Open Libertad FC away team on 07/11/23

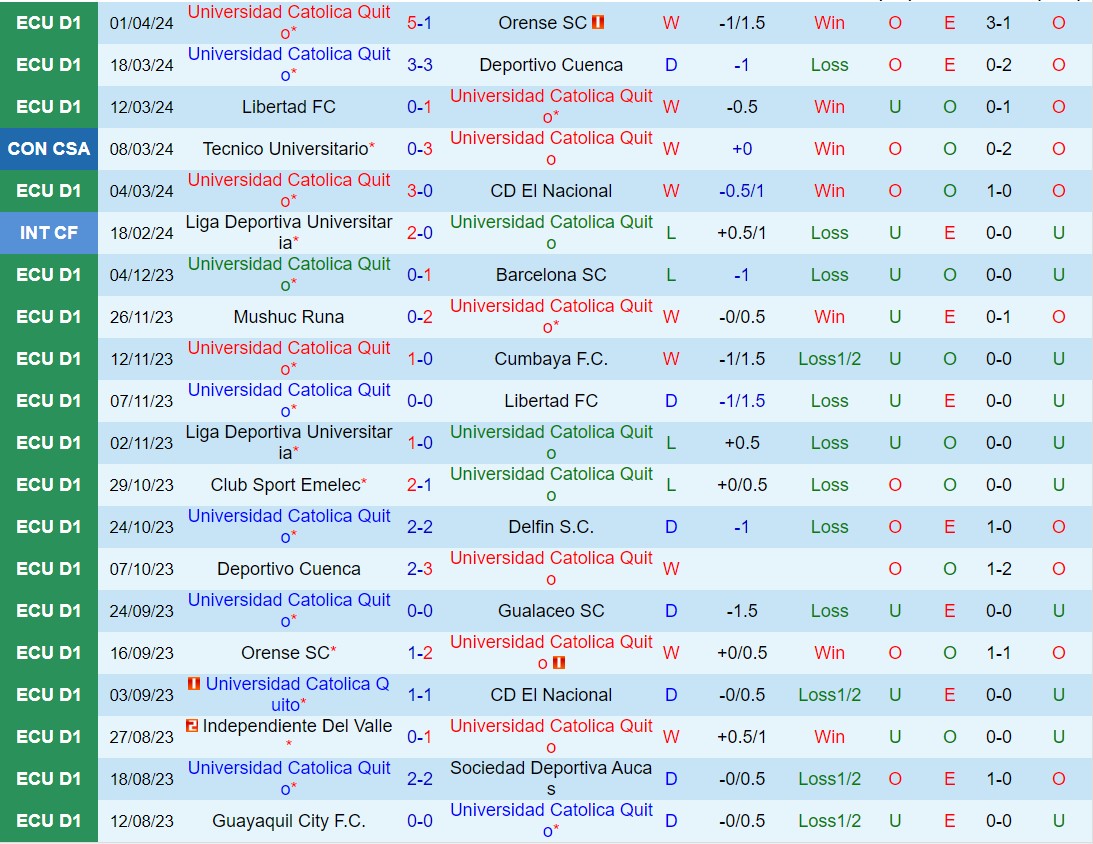click(x=551, y=401)
